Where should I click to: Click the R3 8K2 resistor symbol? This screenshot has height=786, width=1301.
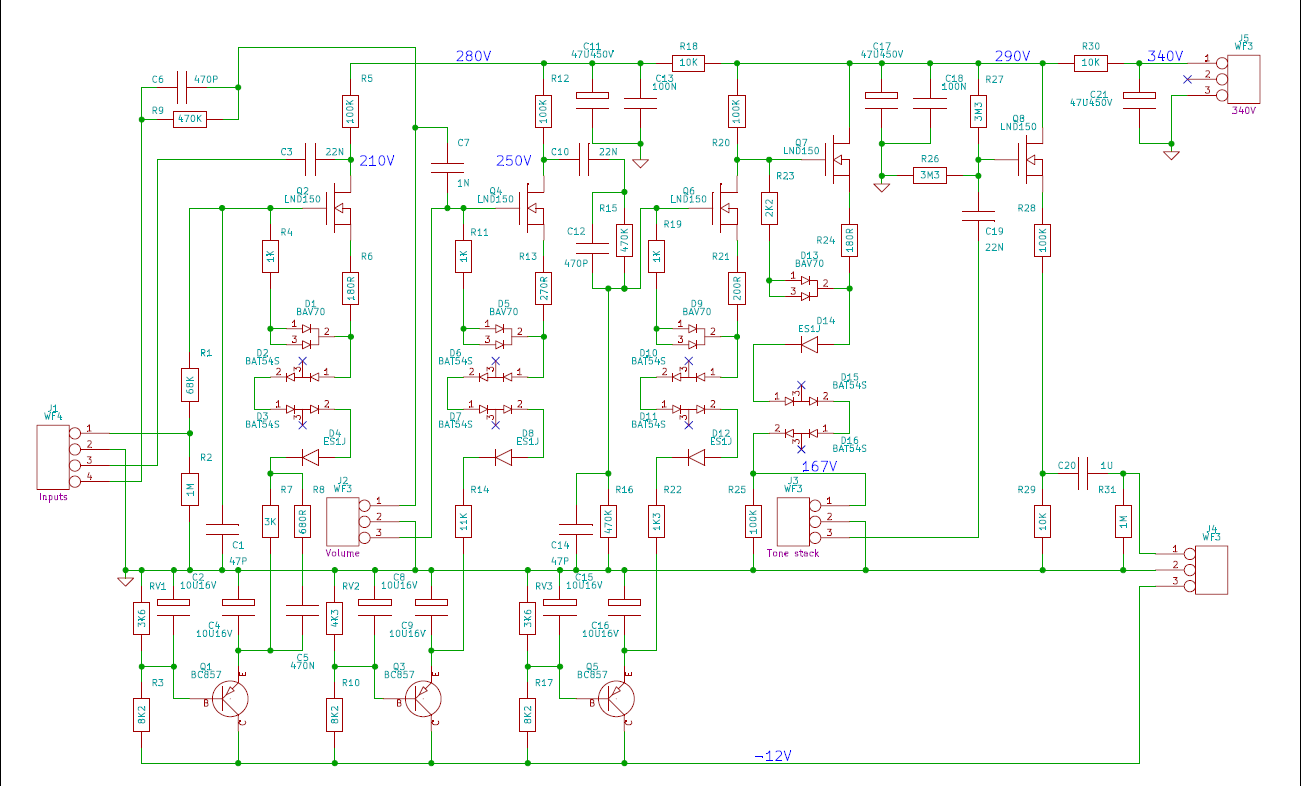[141, 715]
